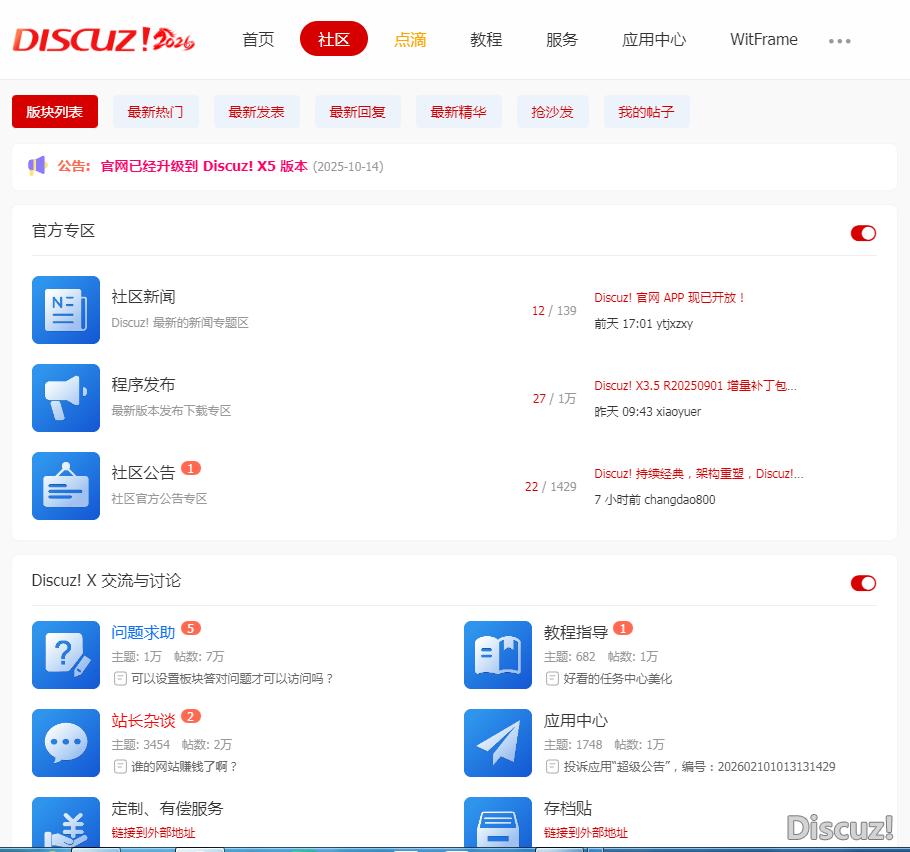The height and width of the screenshot is (852, 910).
Task: Switch to the 点滴 tab
Action: coord(410,40)
